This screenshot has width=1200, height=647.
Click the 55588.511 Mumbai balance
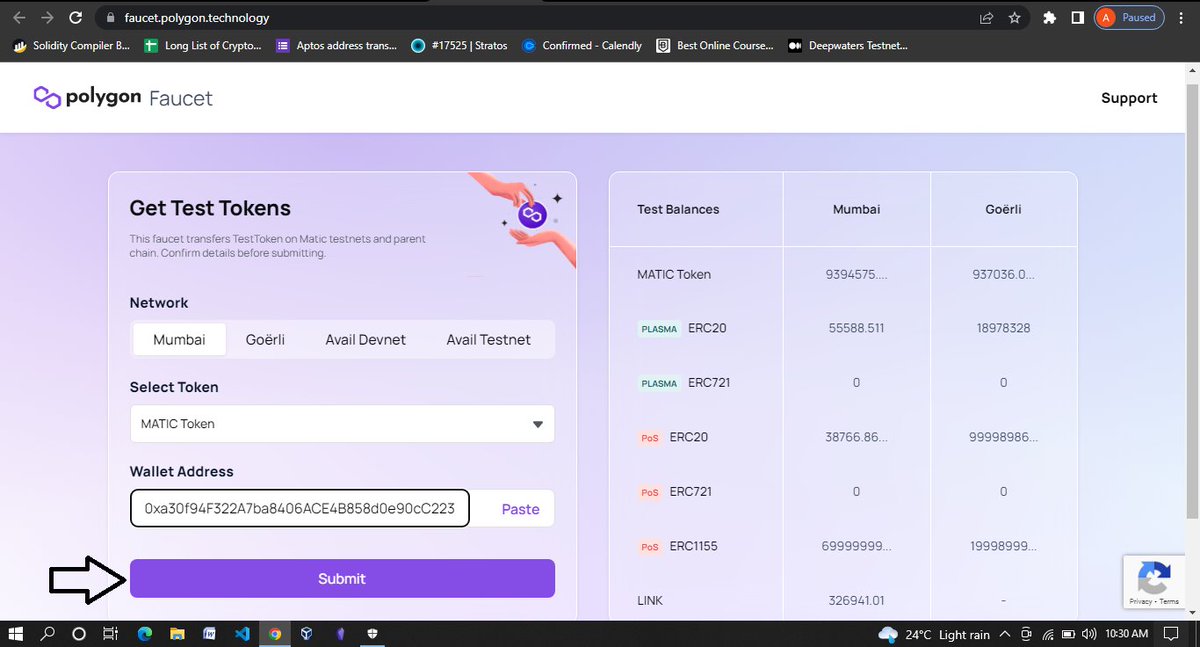pos(856,328)
